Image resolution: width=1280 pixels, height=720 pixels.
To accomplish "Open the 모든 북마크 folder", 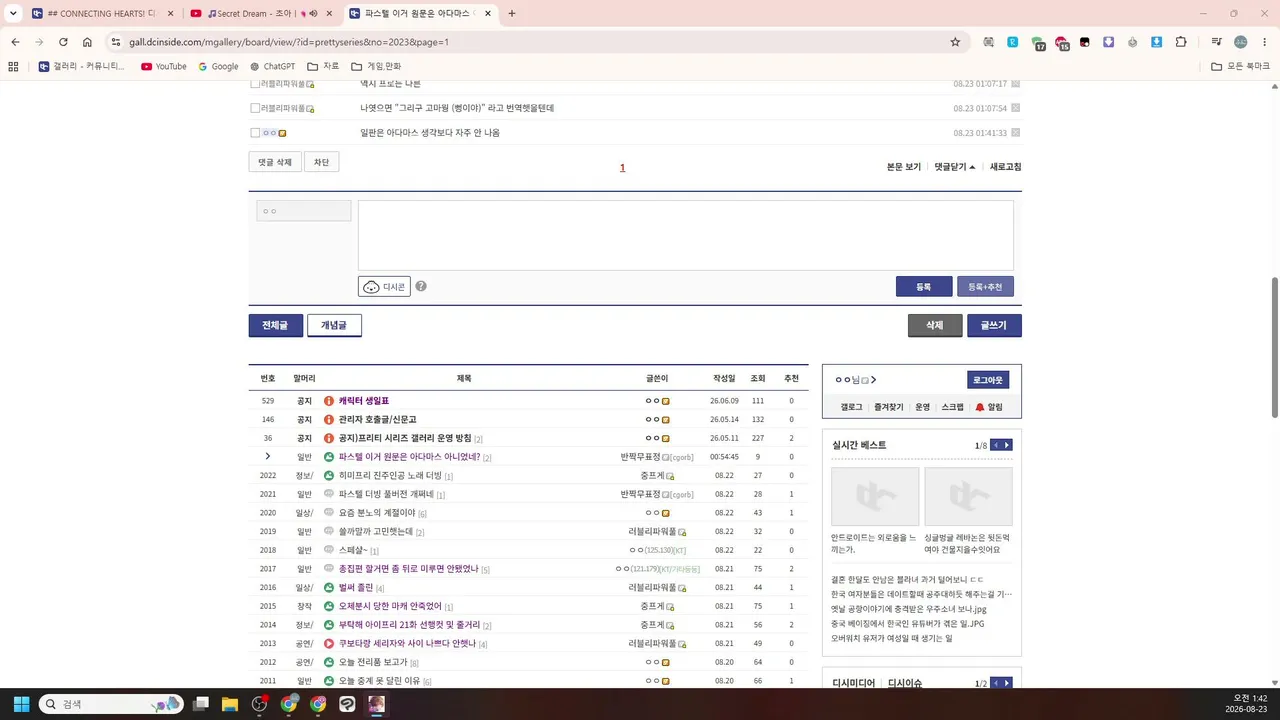I will point(1240,66).
